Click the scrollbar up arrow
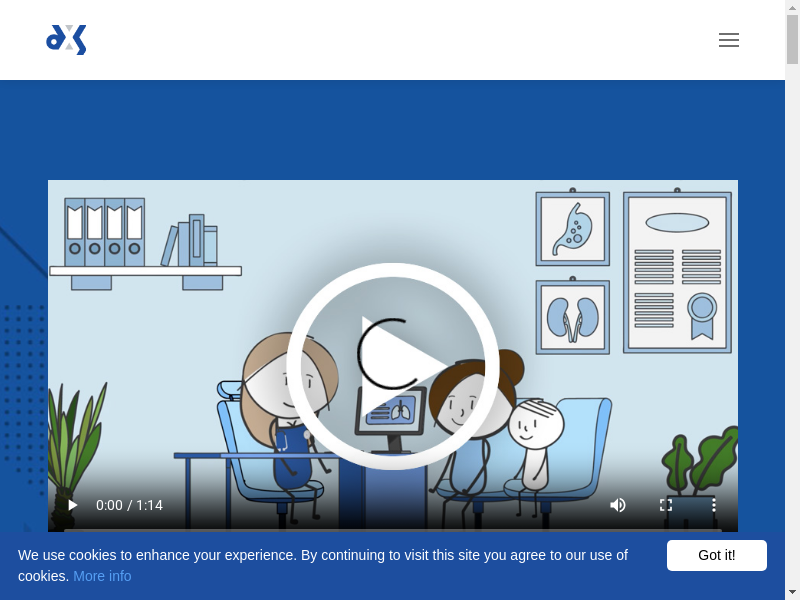 click(792, 7)
